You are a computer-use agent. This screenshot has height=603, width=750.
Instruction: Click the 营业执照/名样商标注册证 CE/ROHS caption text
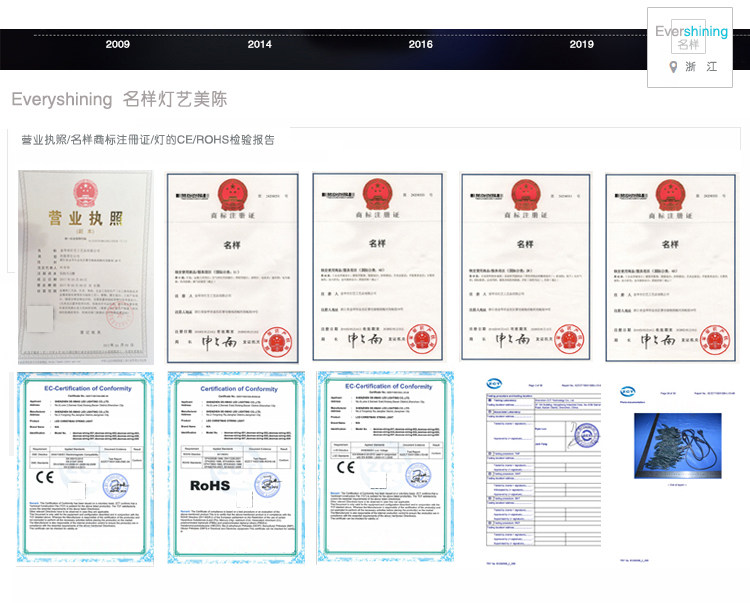coord(148,140)
